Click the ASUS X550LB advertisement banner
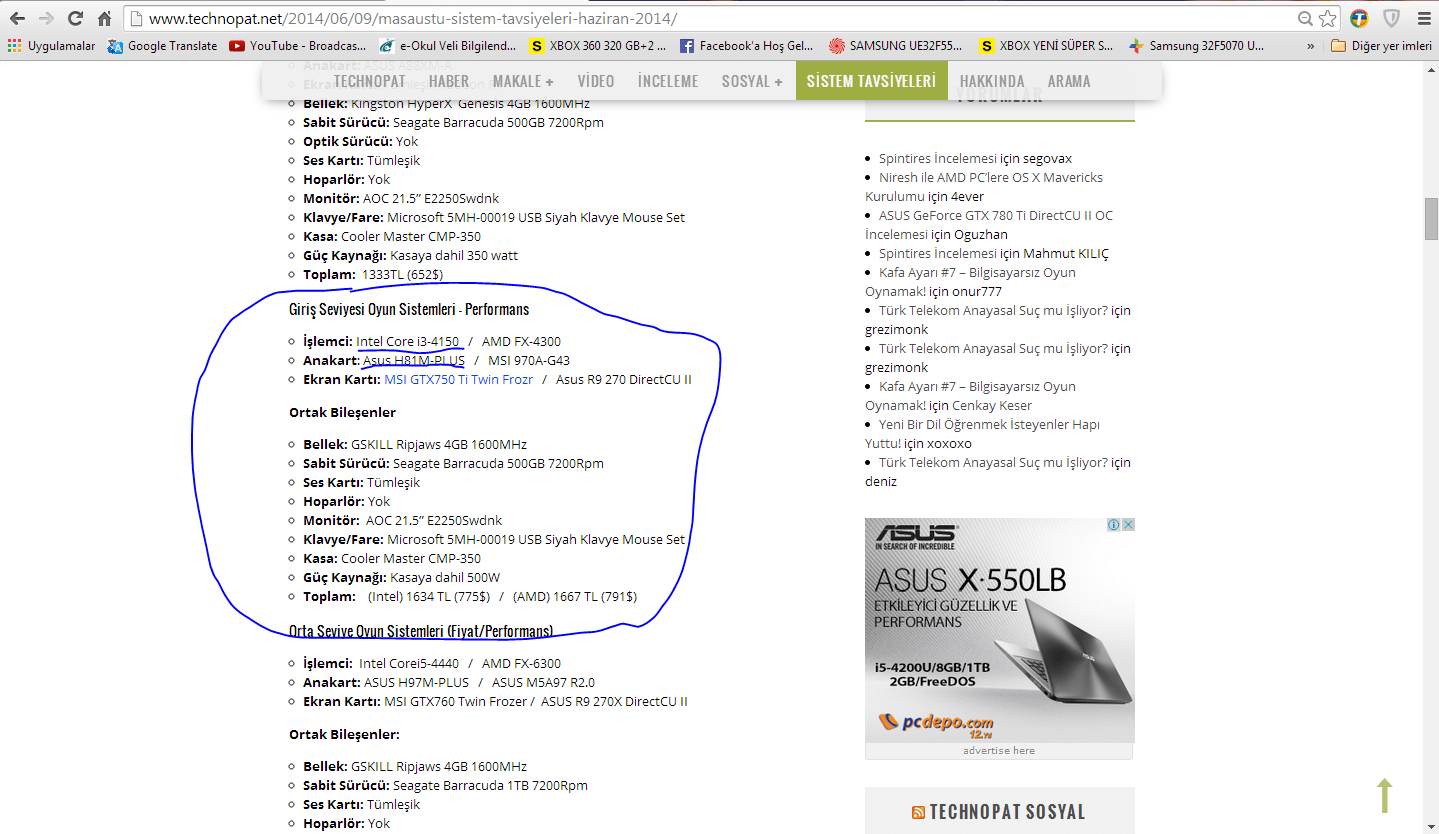Screen dimensions: 1439x834 [x=1000, y=630]
